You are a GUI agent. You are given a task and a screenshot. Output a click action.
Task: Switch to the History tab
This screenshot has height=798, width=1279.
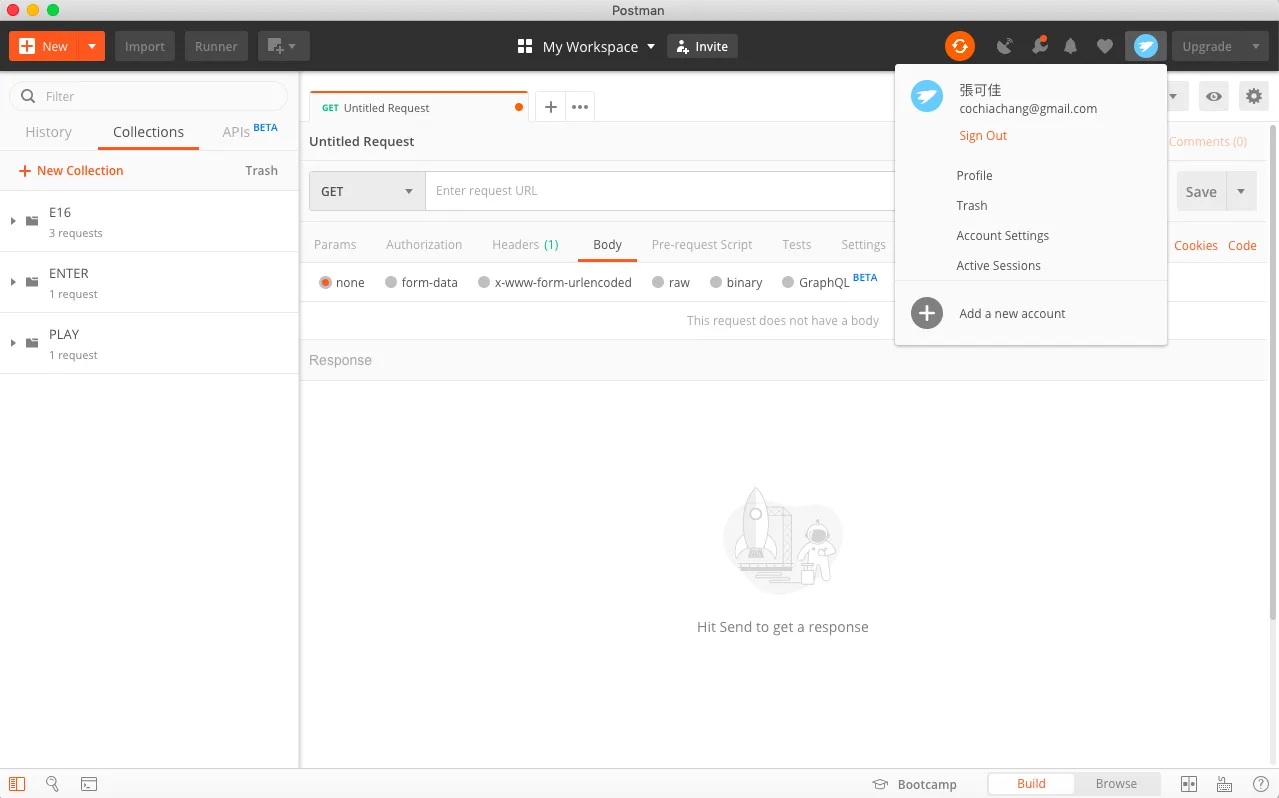[x=48, y=132]
